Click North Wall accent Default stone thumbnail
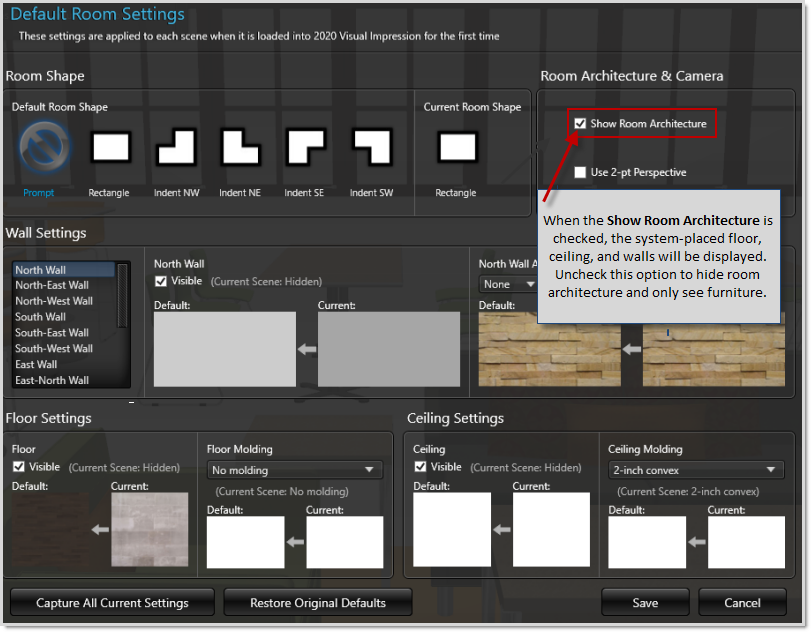 (550, 349)
